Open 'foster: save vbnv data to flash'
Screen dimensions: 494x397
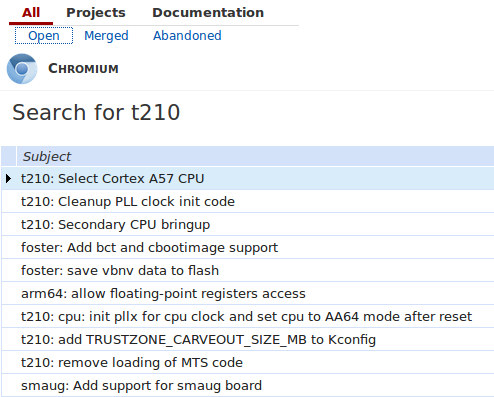tap(120, 271)
